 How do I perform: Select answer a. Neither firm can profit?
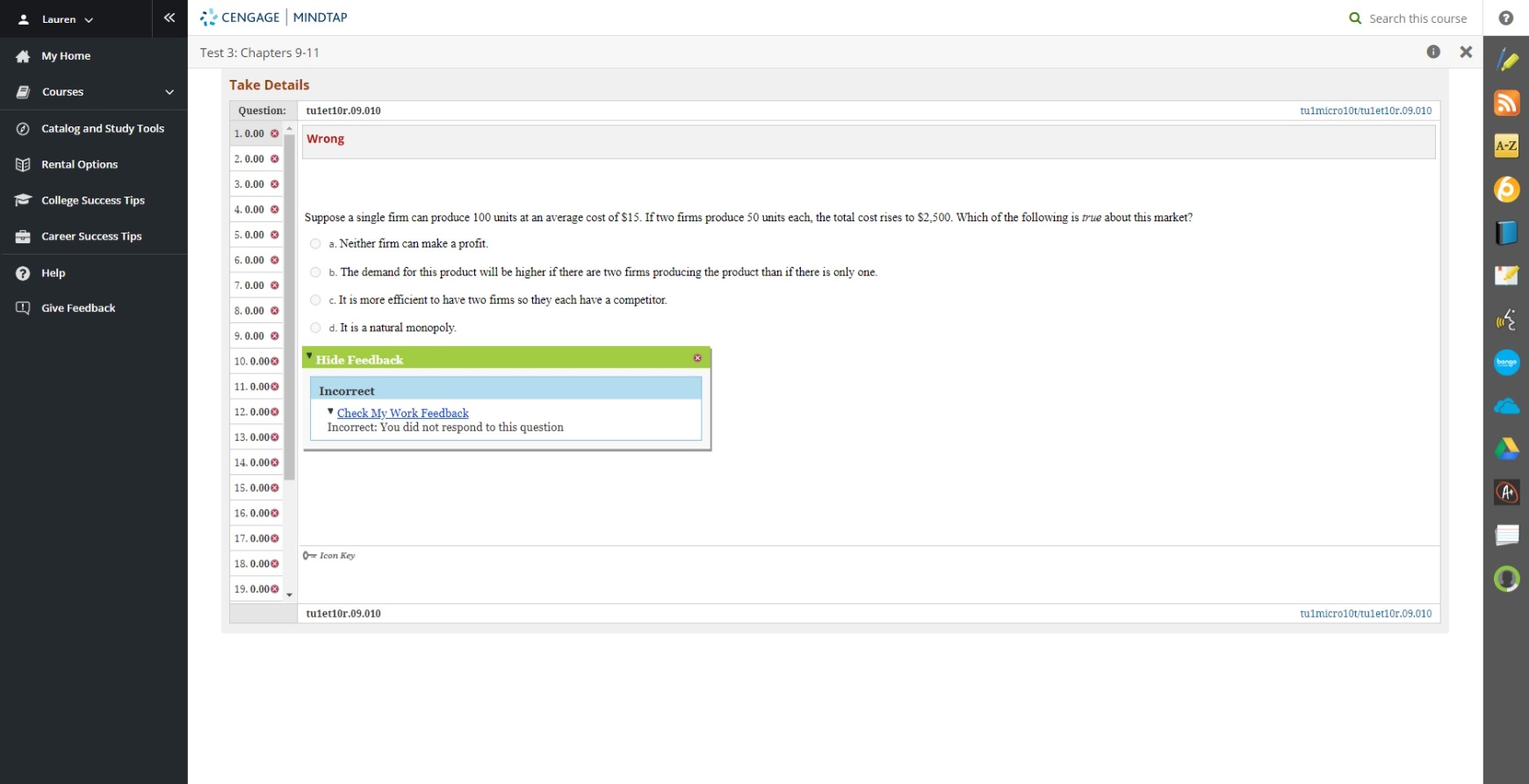315,244
